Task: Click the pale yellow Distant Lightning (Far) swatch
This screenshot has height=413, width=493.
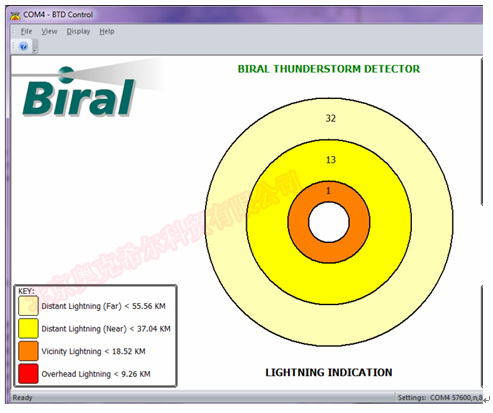Action: [28, 306]
